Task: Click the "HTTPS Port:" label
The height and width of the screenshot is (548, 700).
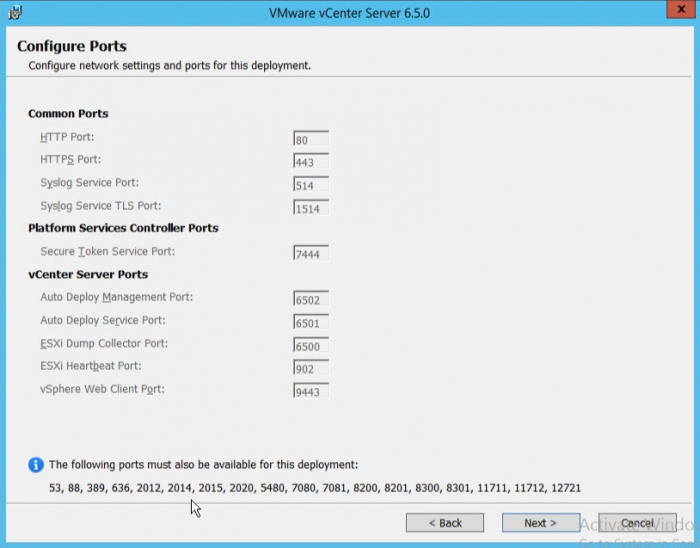Action: coord(71,159)
